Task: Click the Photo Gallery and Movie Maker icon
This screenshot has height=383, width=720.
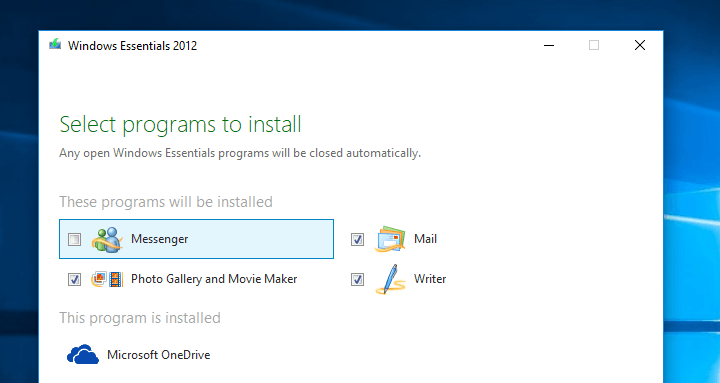Action: [x=107, y=279]
